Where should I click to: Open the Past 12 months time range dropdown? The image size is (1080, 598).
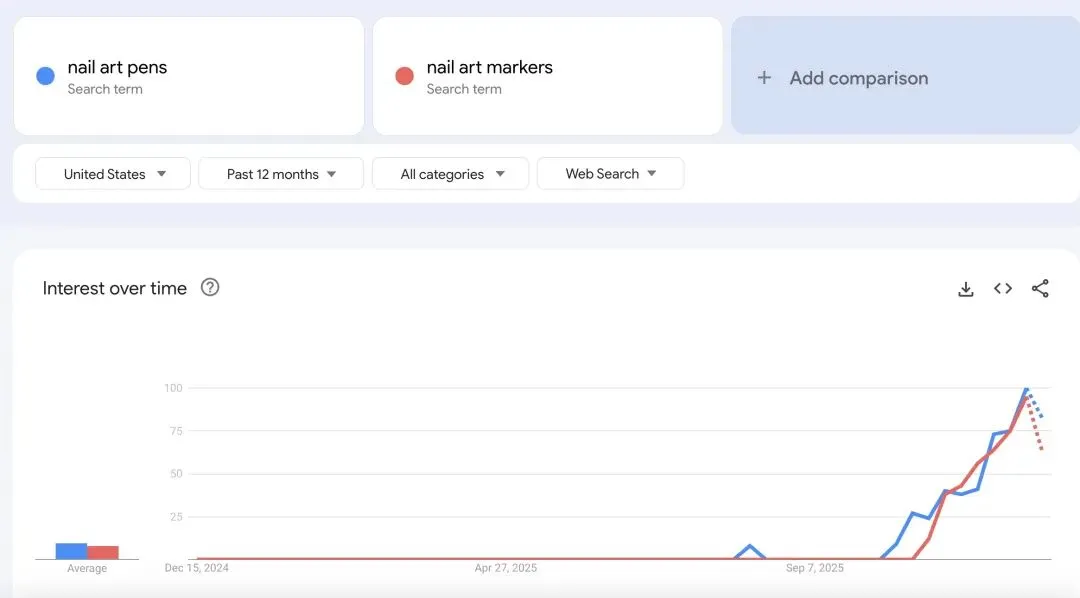(x=280, y=173)
